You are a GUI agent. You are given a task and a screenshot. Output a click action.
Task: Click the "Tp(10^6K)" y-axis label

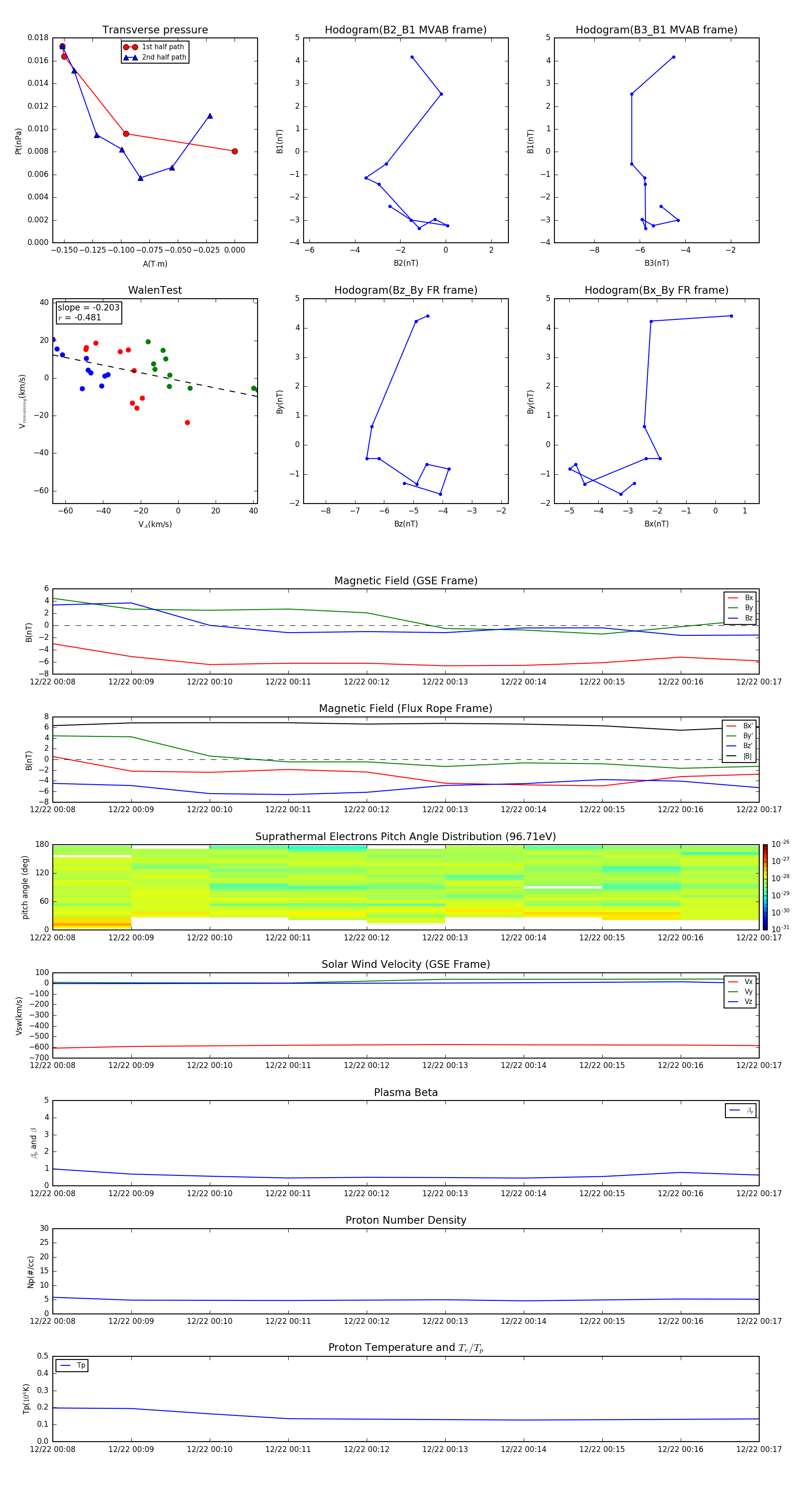coord(26,1399)
